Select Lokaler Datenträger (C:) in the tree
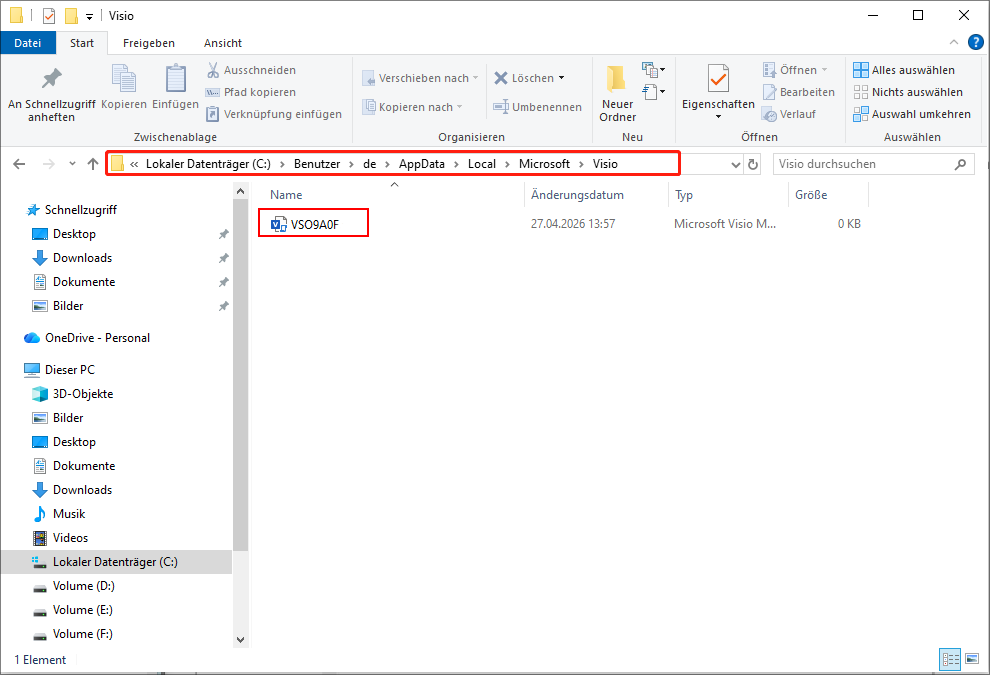The image size is (990, 675). click(115, 561)
